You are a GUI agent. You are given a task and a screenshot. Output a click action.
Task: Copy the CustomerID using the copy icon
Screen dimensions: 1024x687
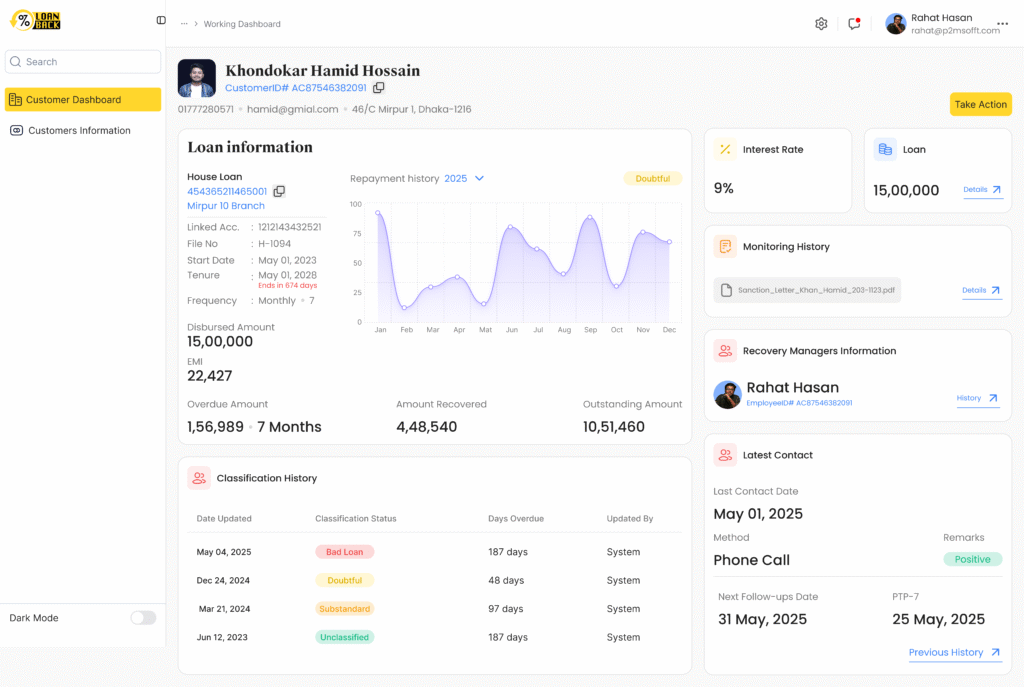379,88
